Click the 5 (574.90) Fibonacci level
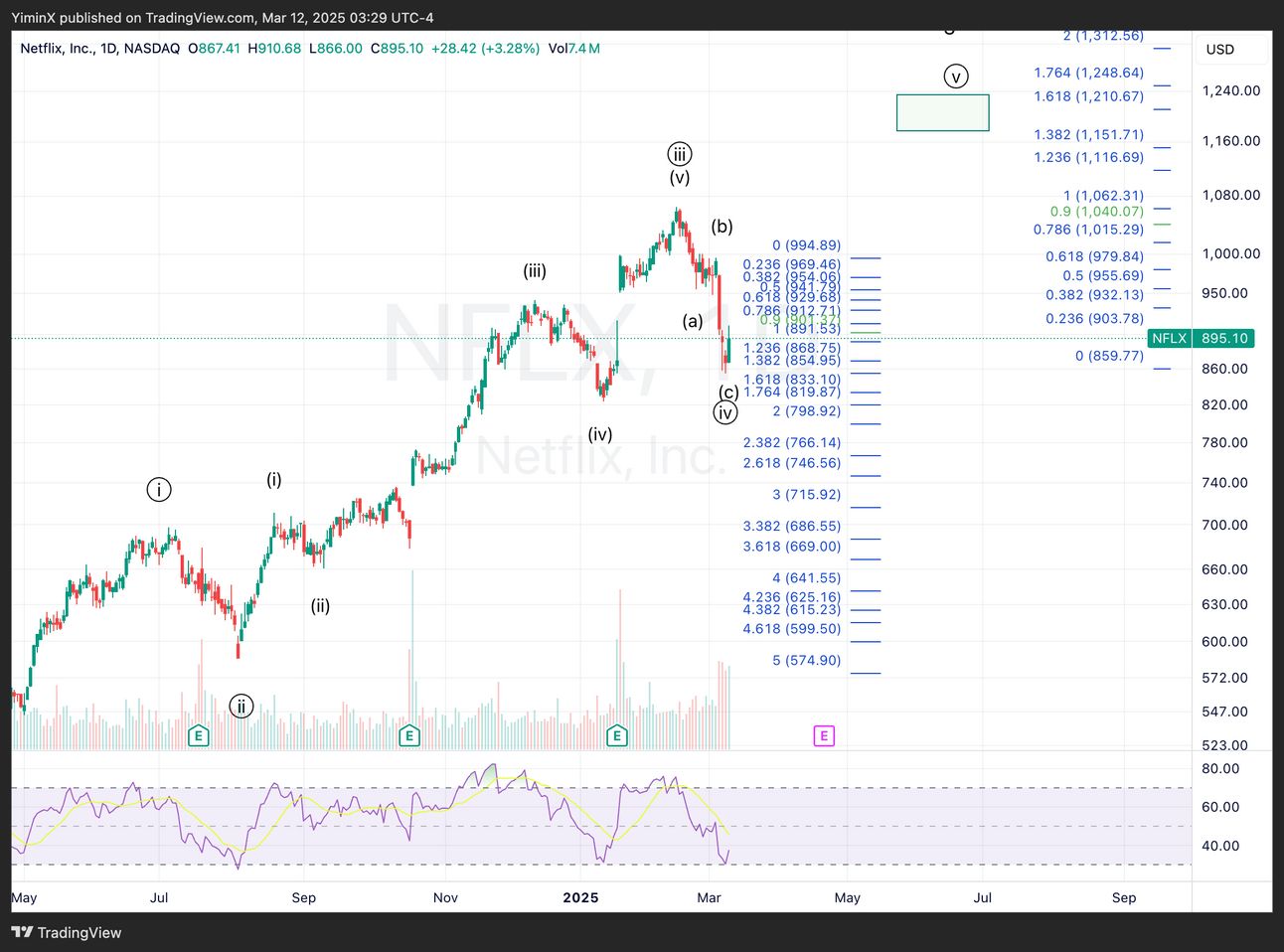The width and height of the screenshot is (1284, 952). coord(807,661)
